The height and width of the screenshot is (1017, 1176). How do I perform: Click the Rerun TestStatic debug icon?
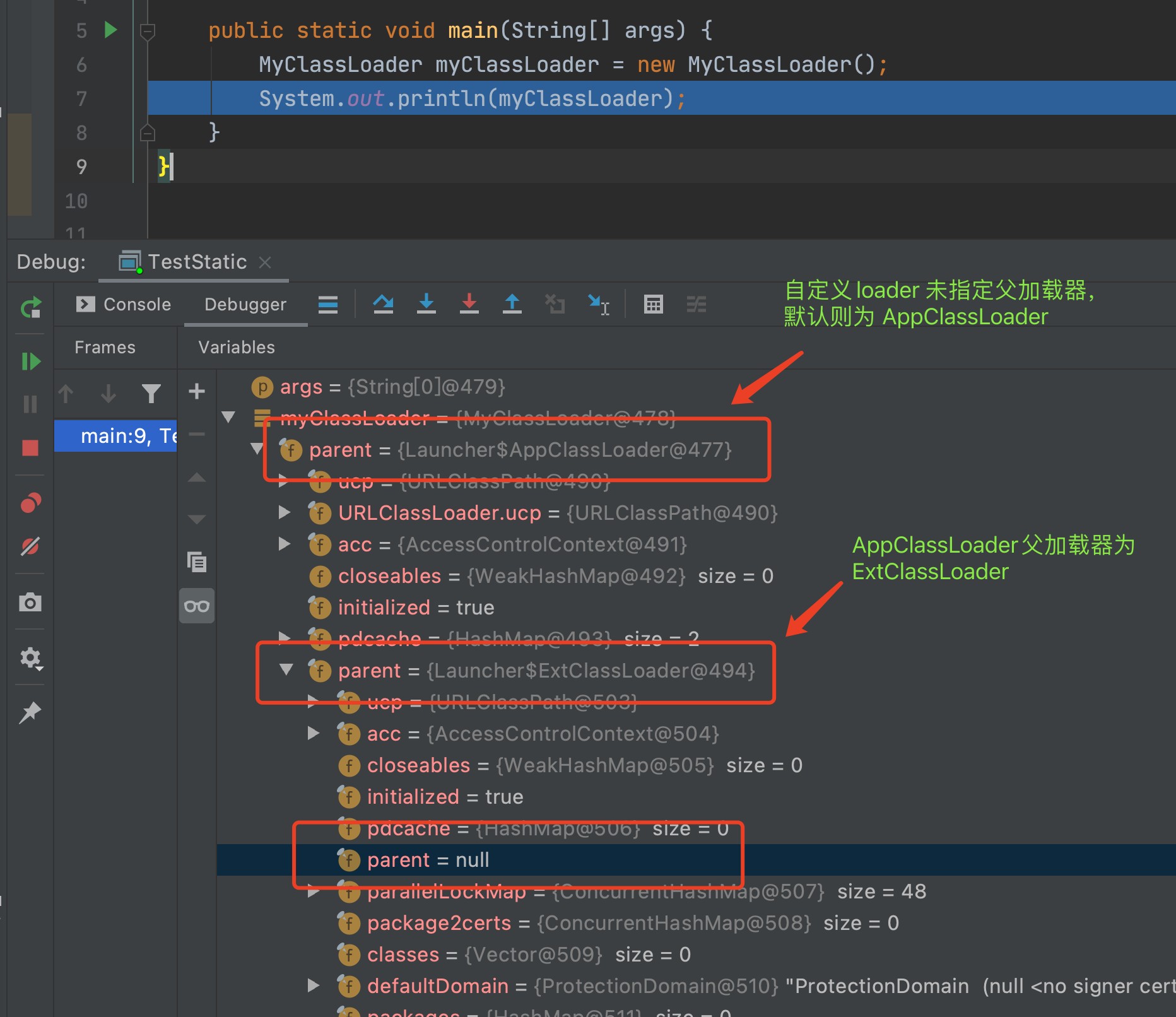pyautogui.click(x=30, y=307)
